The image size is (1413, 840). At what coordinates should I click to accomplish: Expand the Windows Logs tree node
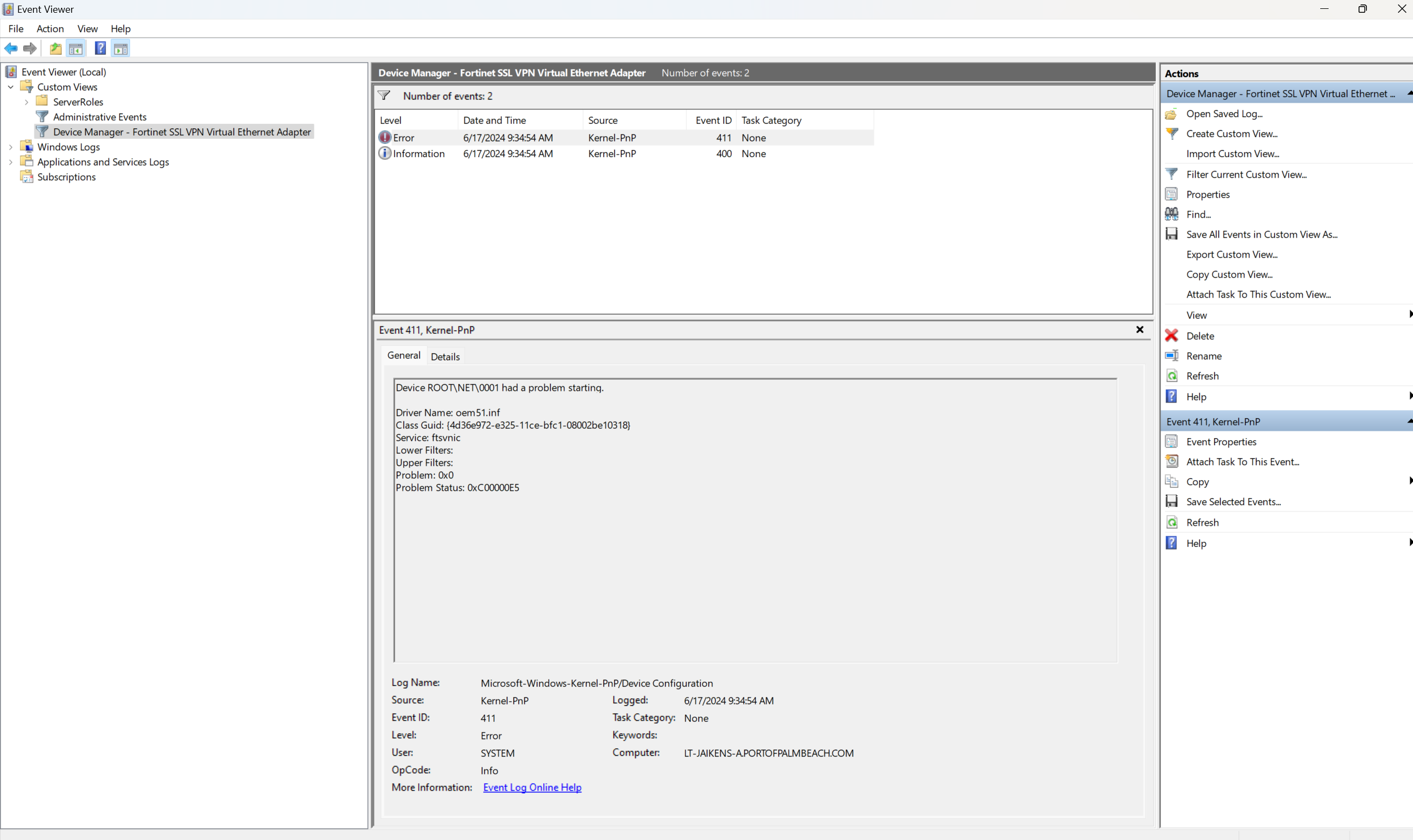point(11,147)
